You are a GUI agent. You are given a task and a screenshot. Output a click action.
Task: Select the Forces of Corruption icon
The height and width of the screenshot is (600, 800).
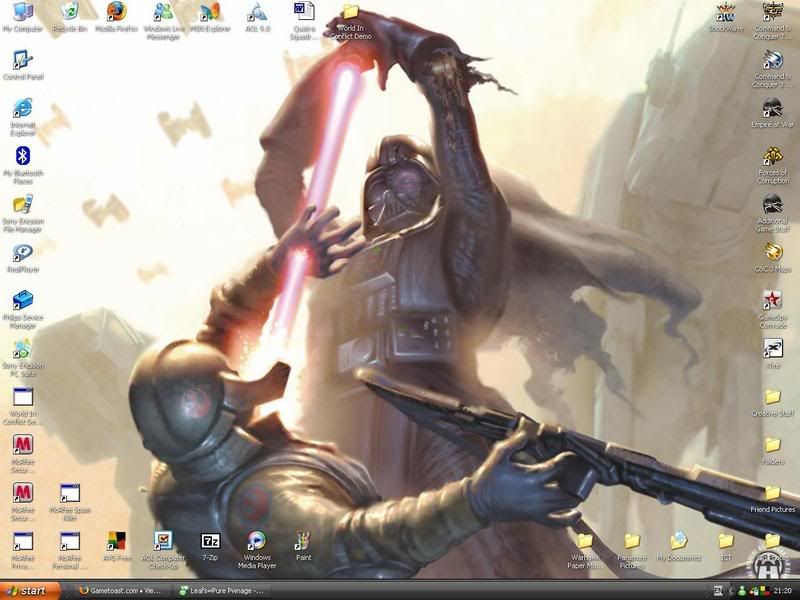[772, 165]
